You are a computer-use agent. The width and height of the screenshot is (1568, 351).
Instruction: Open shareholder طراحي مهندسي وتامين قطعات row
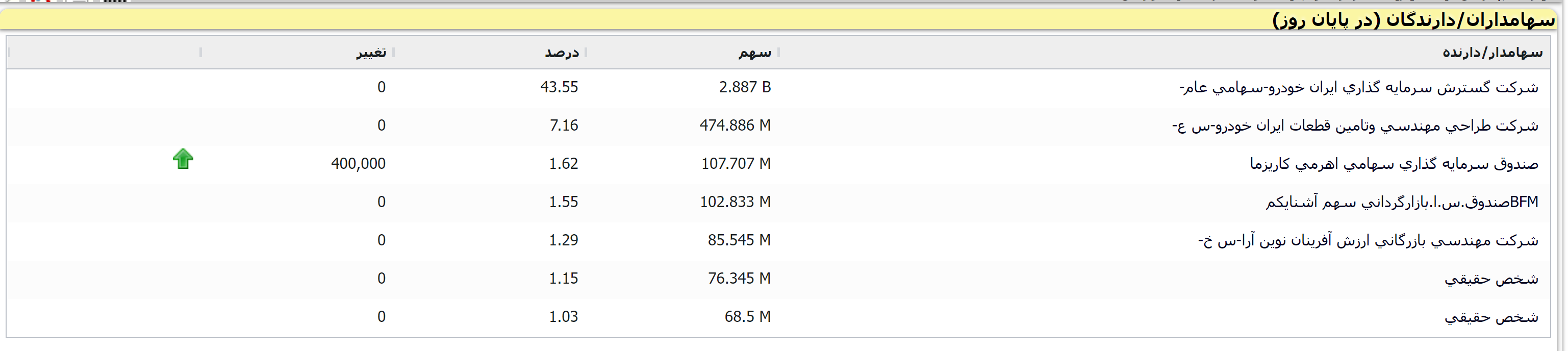tap(1355, 126)
